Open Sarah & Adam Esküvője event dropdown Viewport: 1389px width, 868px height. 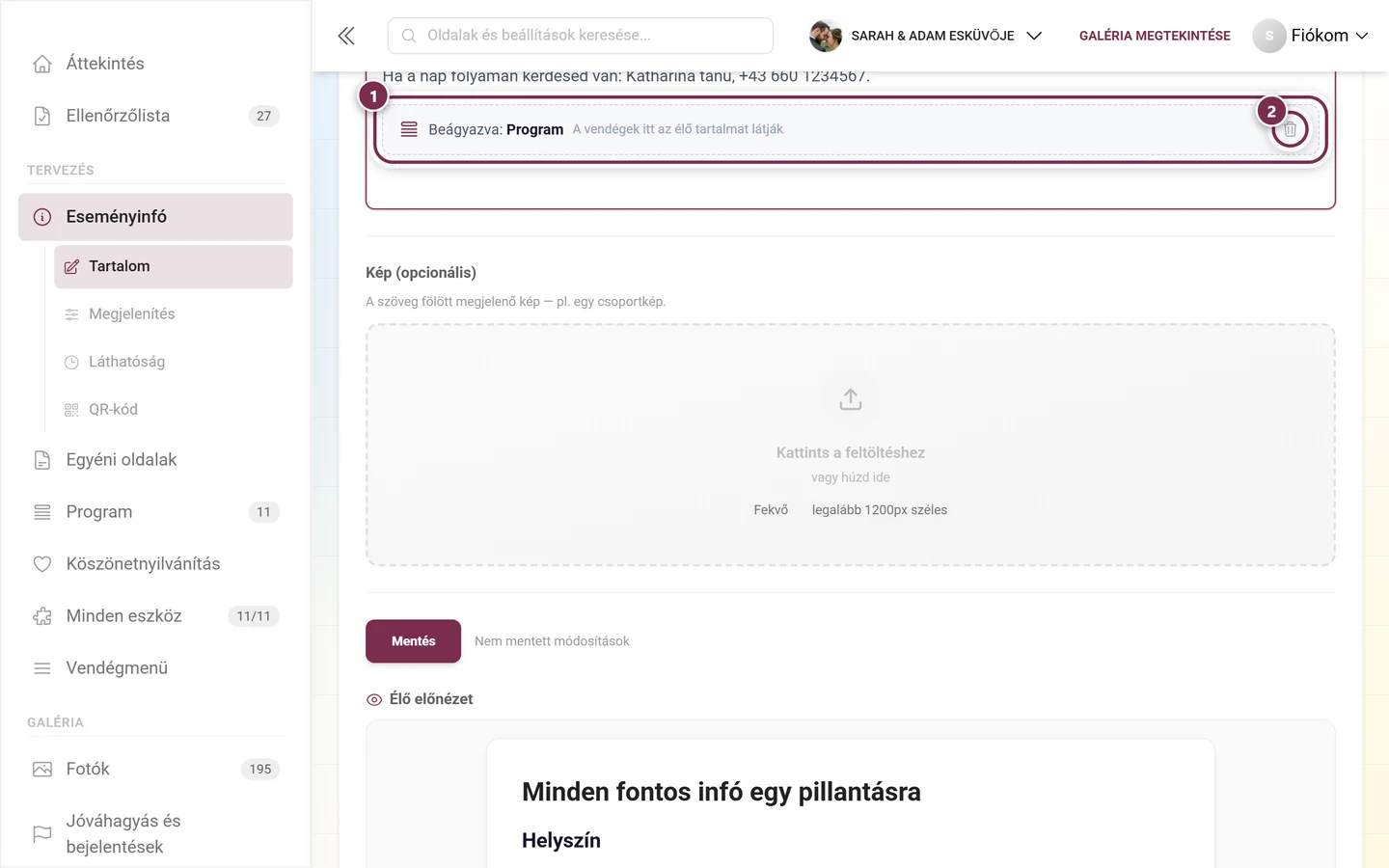pos(926,36)
